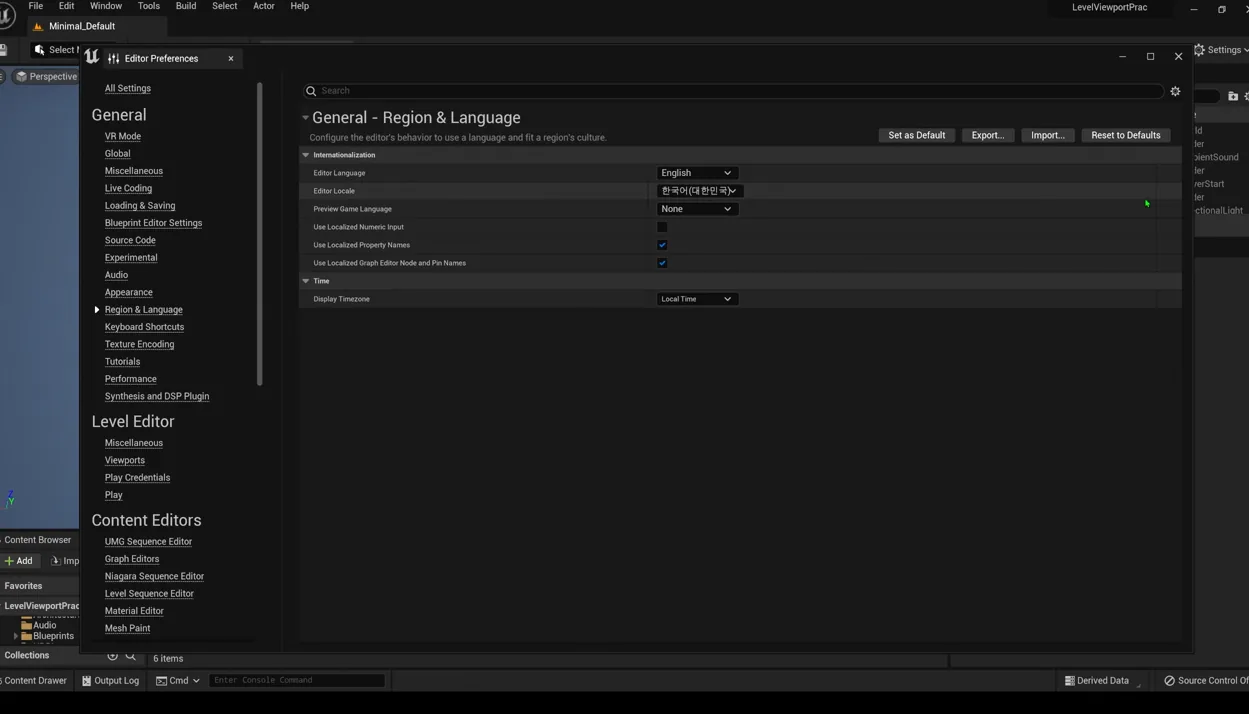The height and width of the screenshot is (714, 1249).
Task: Open the Display Timezone dropdown
Action: [x=697, y=299]
